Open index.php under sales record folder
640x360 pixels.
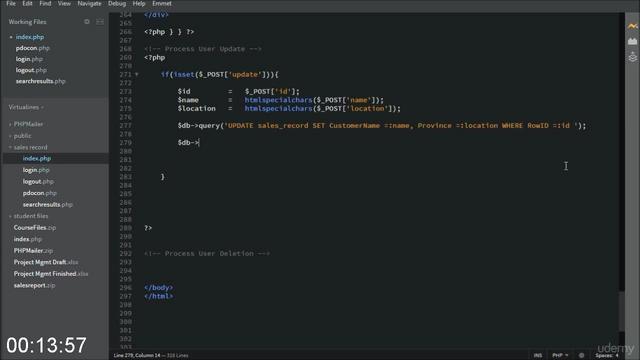point(37,158)
